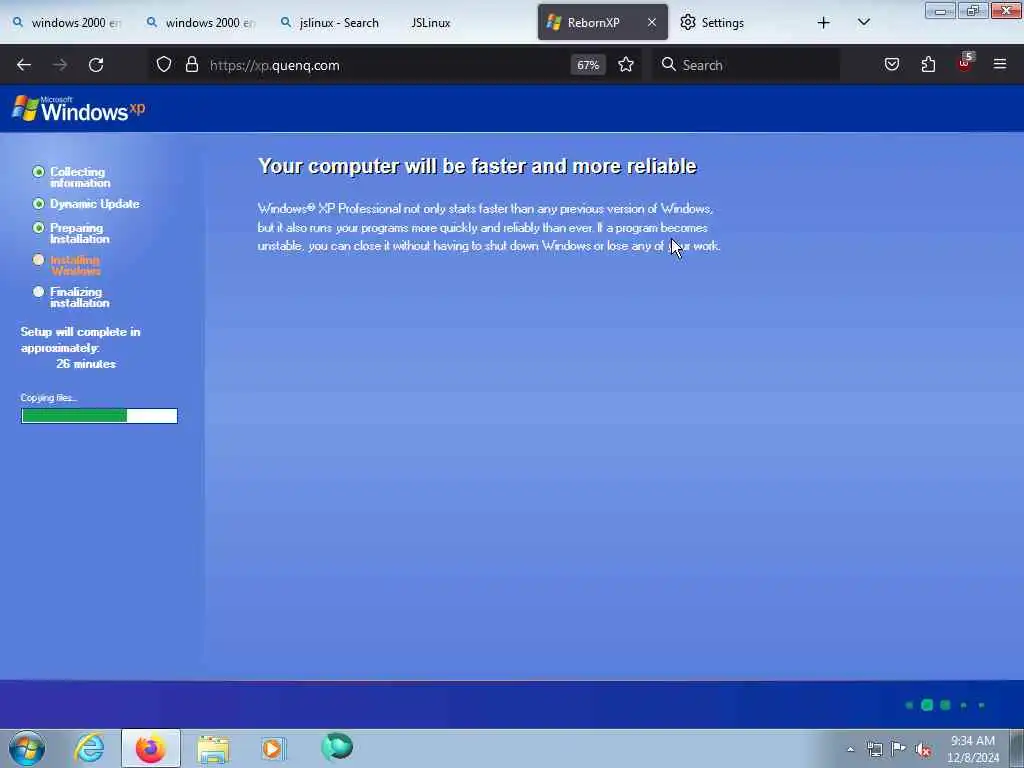This screenshot has height=768, width=1024.
Task: Click the muted volume tray icon
Action: click(x=923, y=750)
